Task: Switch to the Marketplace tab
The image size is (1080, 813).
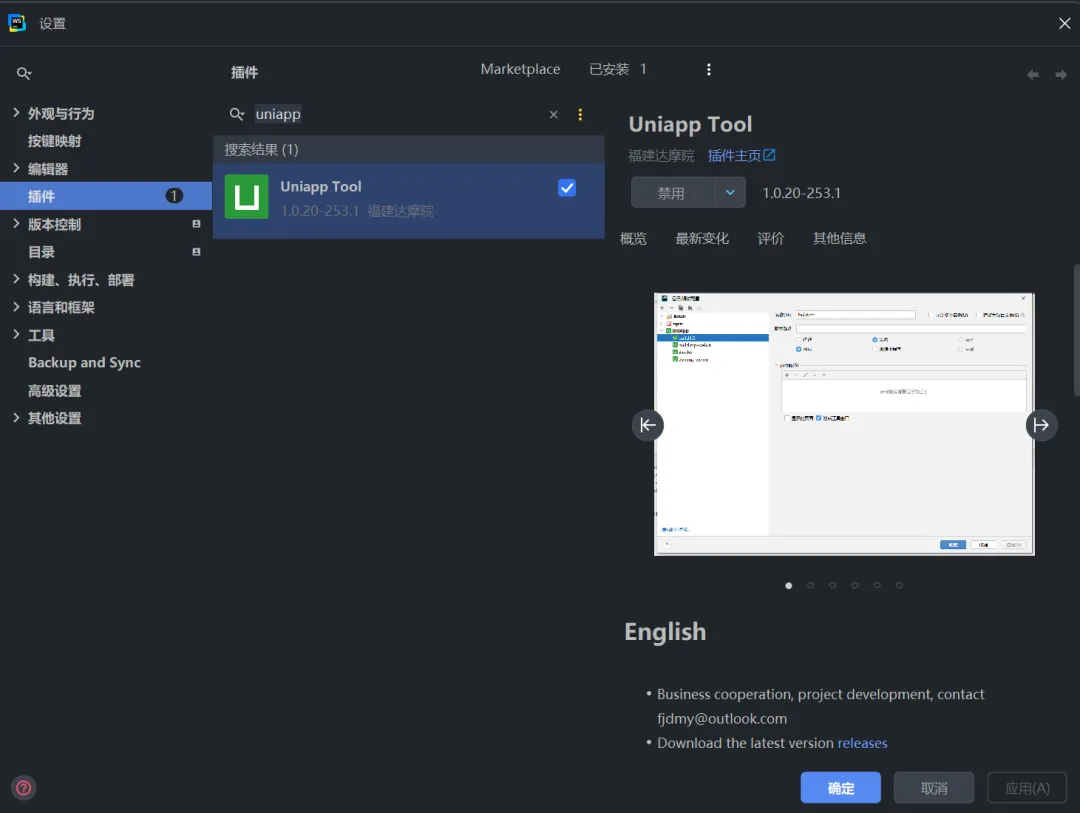Action: 520,70
